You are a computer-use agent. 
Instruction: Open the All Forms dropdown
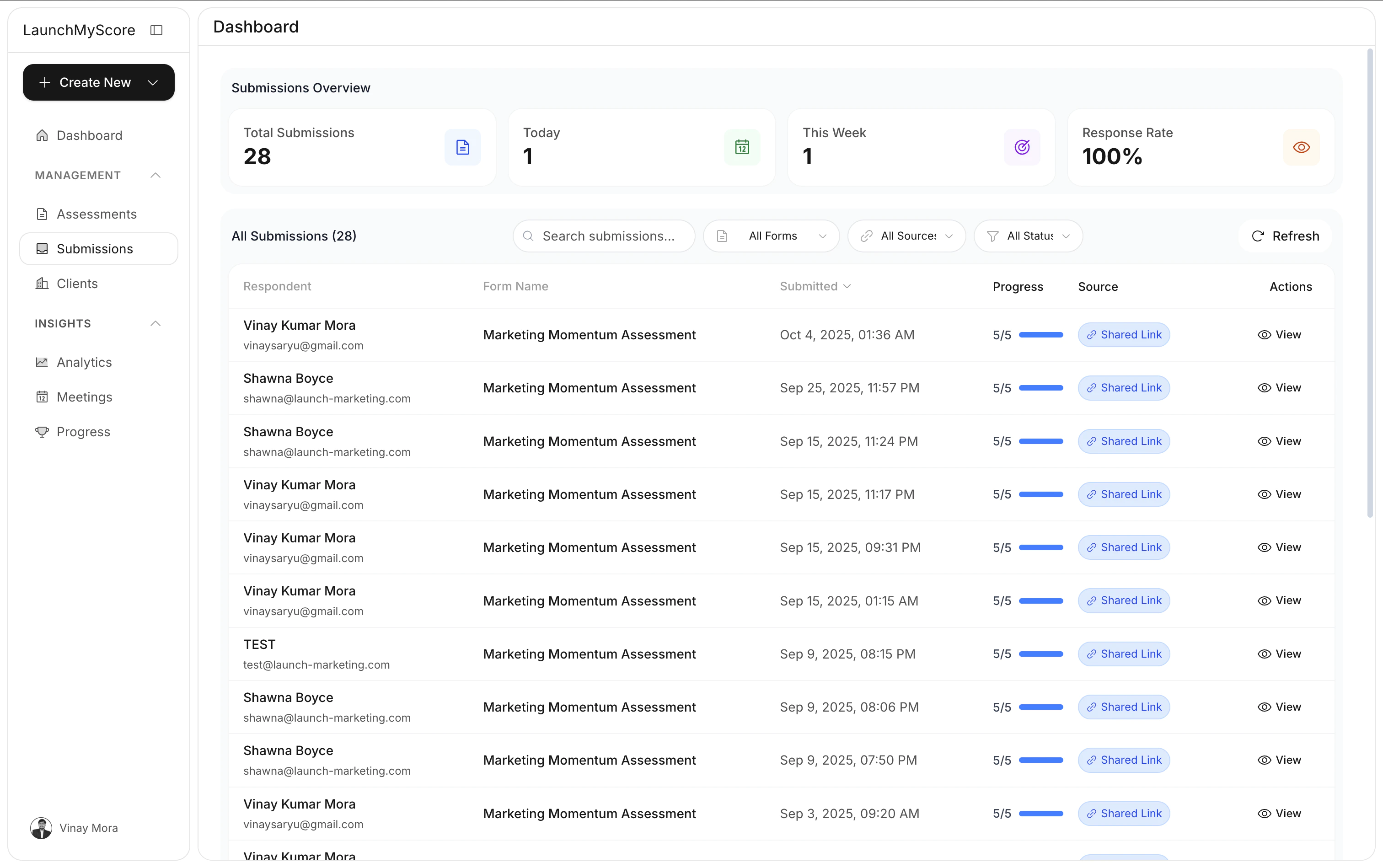pos(771,236)
